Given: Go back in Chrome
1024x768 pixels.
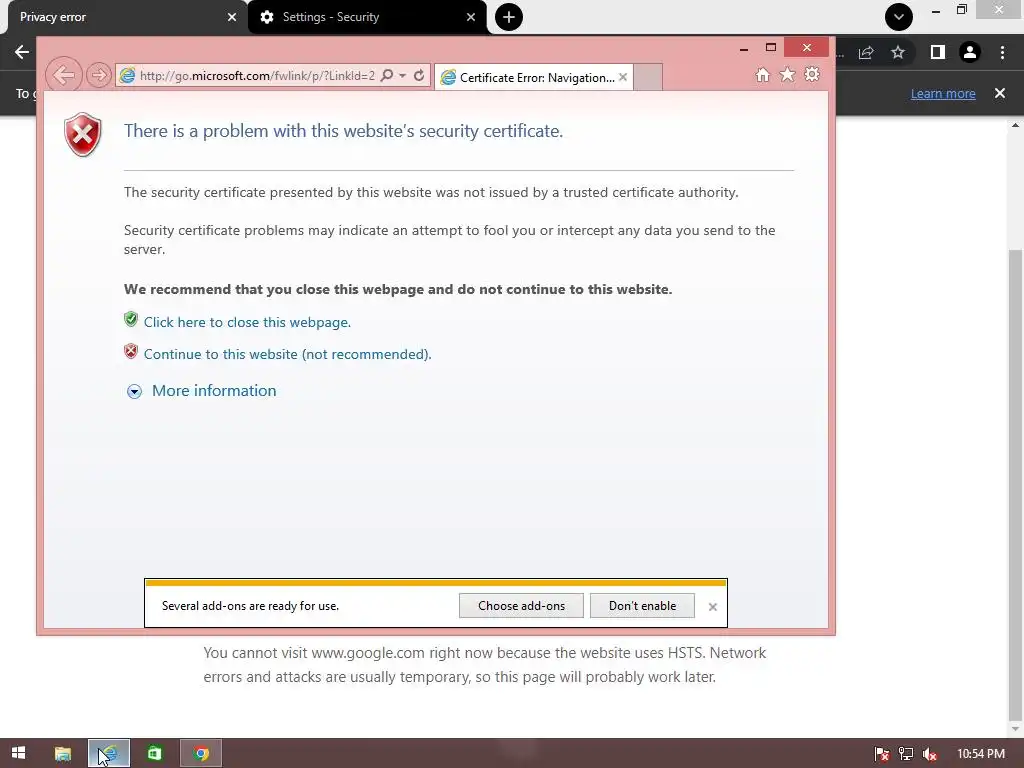Looking at the screenshot, I should 22,52.
